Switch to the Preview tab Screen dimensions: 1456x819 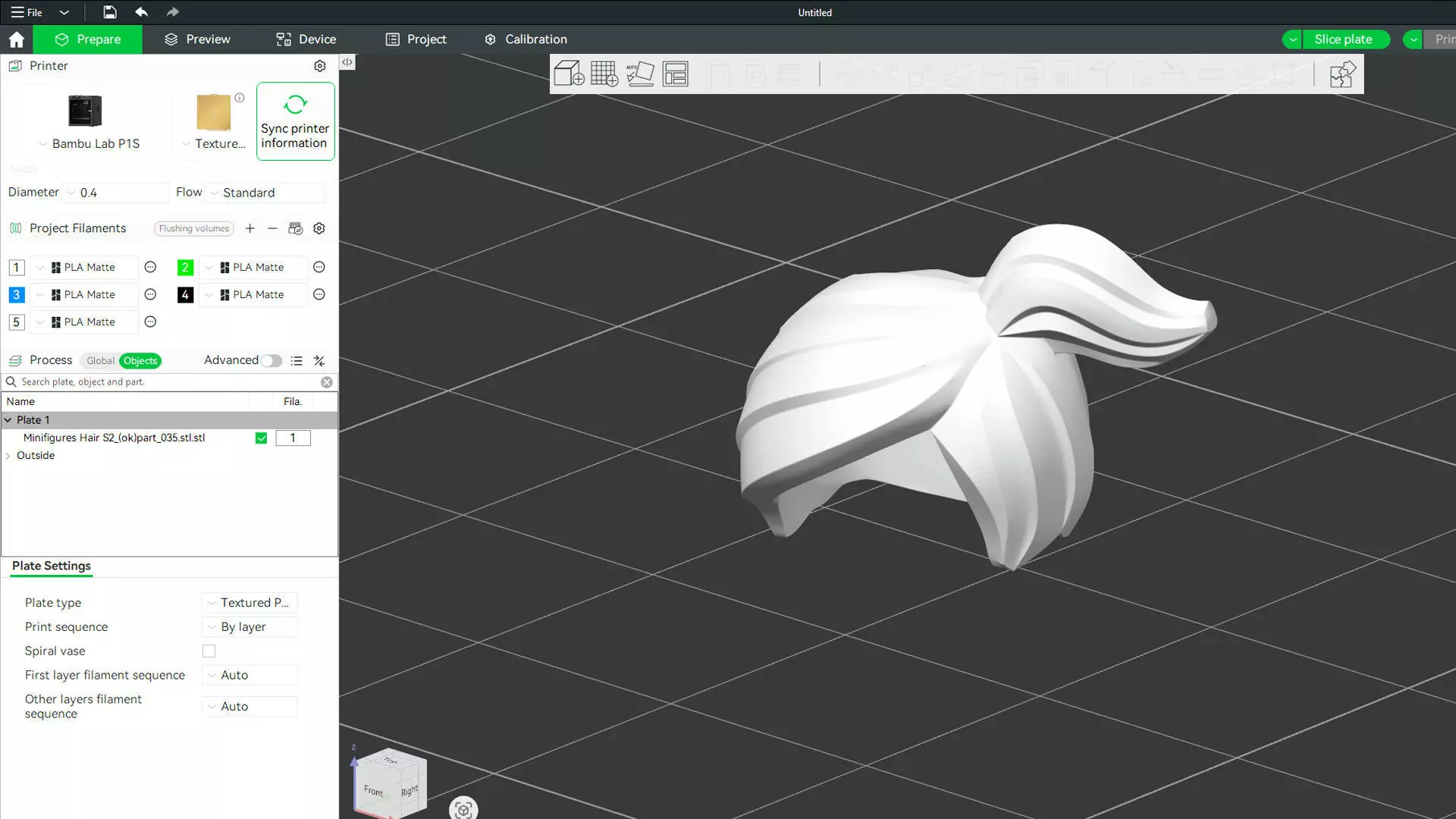[197, 39]
